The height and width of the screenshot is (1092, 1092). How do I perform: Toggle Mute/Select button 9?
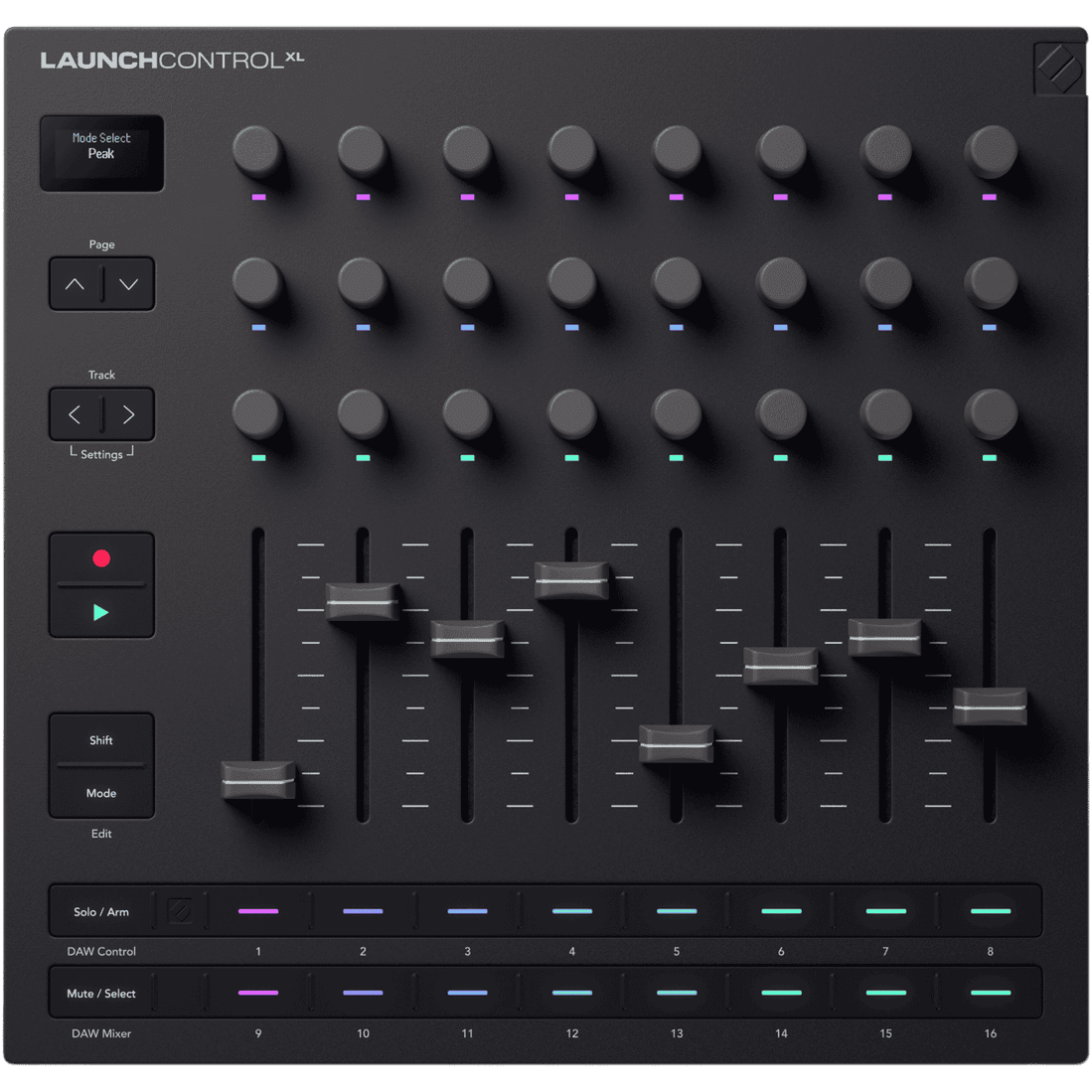(258, 993)
